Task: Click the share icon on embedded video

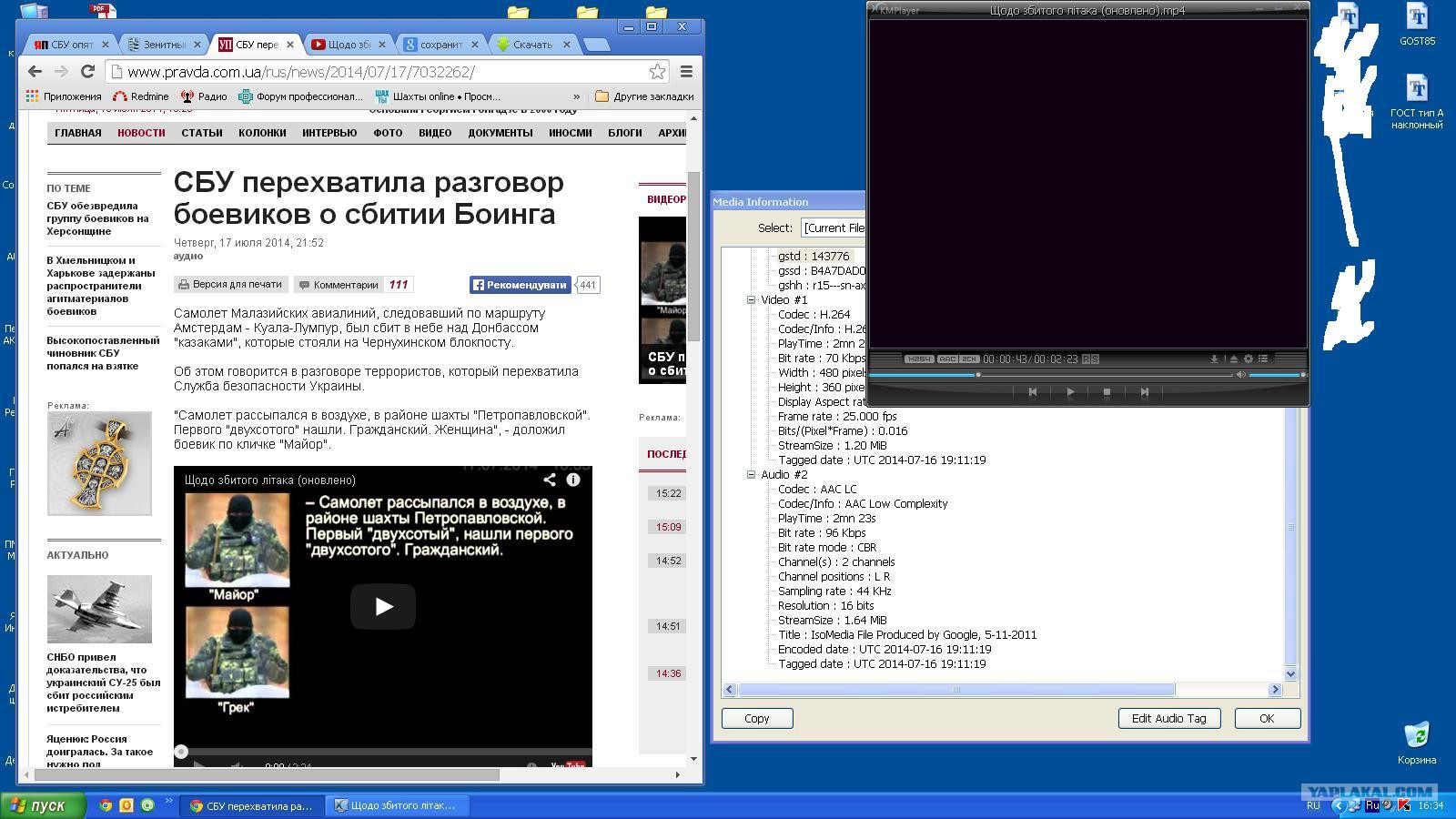Action: (550, 480)
